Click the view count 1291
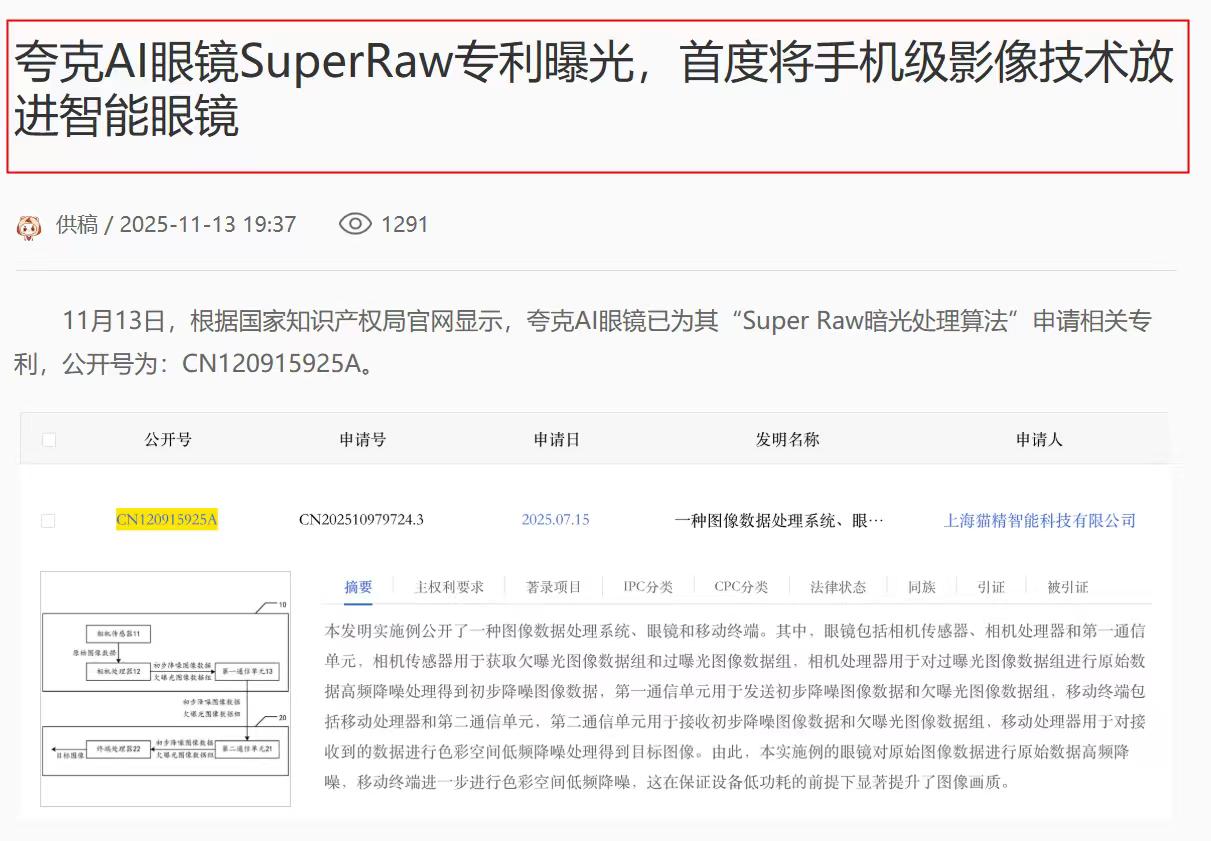 pos(405,224)
